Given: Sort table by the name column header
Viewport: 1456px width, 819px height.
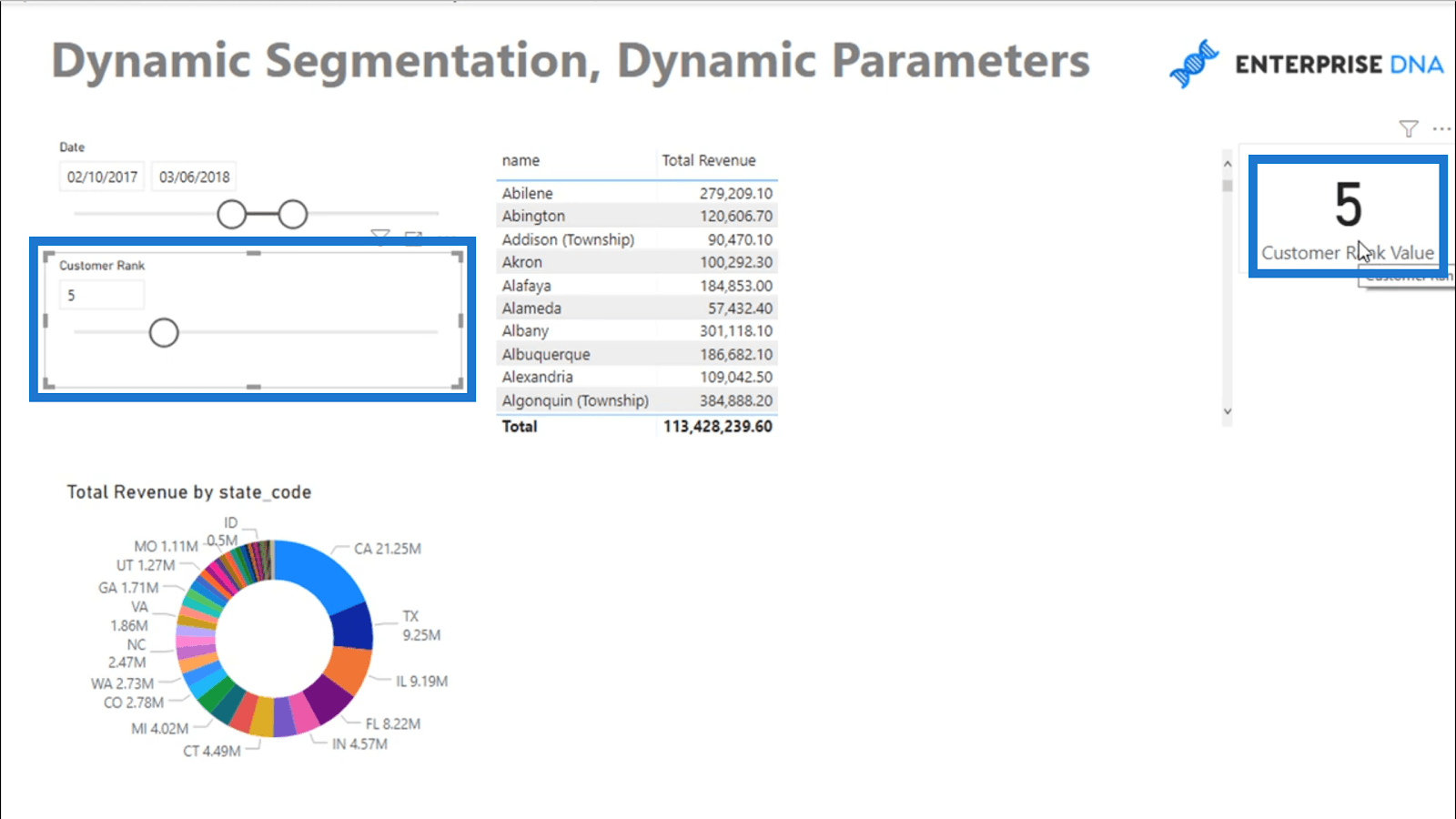Looking at the screenshot, I should (521, 160).
